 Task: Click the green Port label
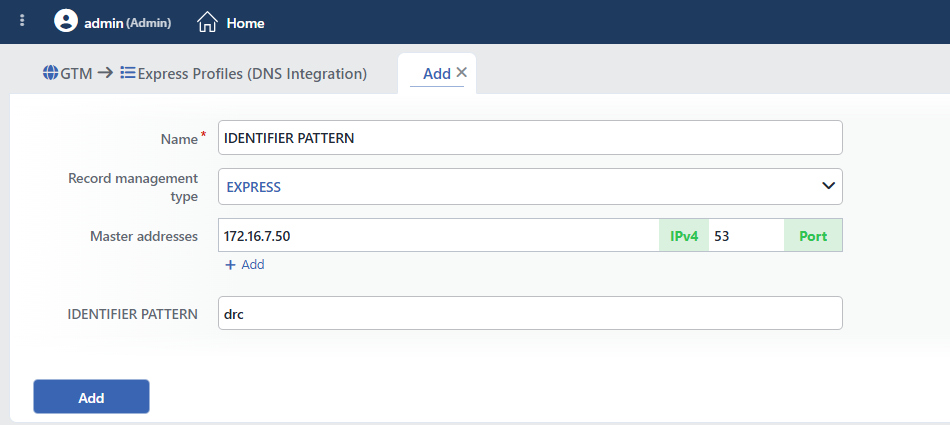(x=813, y=235)
